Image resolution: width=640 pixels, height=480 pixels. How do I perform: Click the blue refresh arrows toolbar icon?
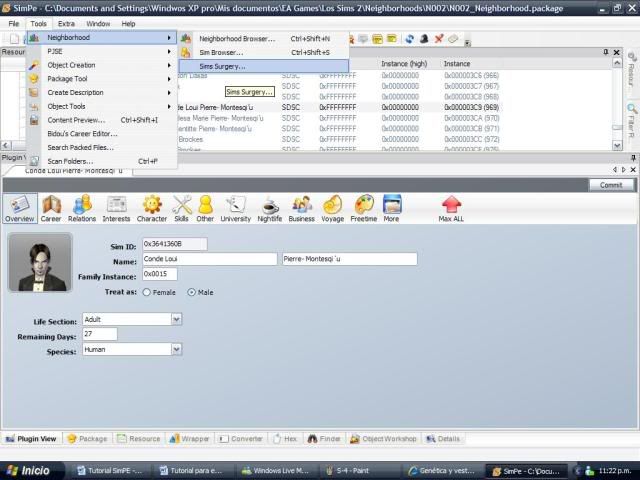coord(409,39)
